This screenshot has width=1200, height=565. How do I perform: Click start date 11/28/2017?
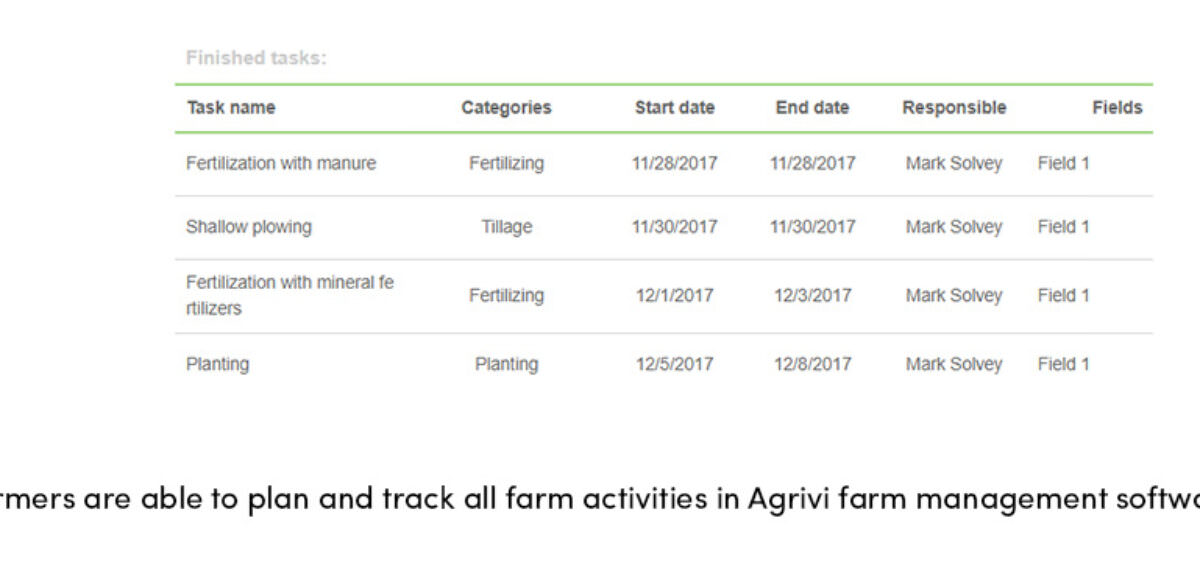(x=674, y=163)
